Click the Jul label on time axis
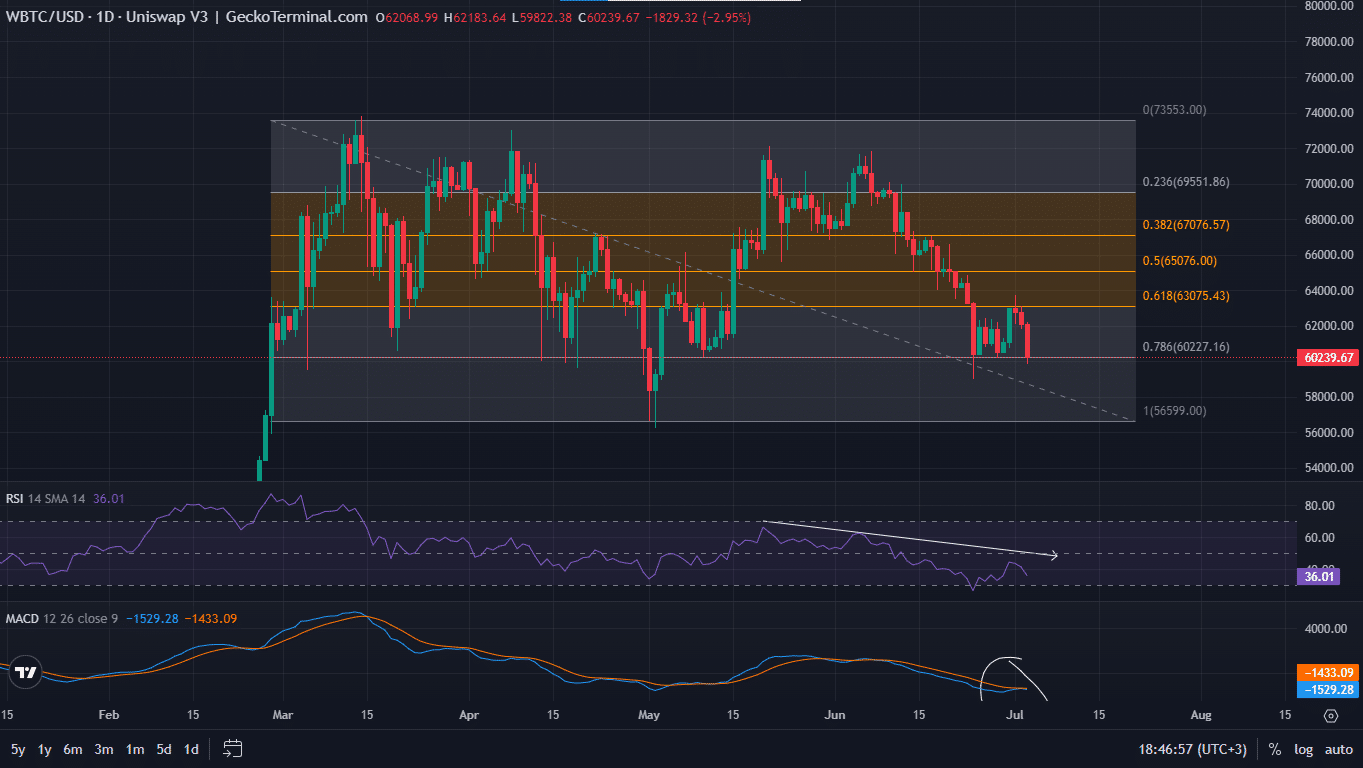 point(1015,715)
